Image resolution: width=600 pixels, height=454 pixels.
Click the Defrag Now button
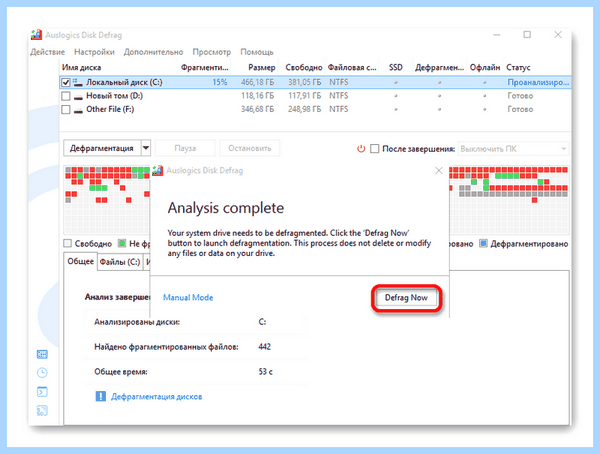click(x=406, y=298)
